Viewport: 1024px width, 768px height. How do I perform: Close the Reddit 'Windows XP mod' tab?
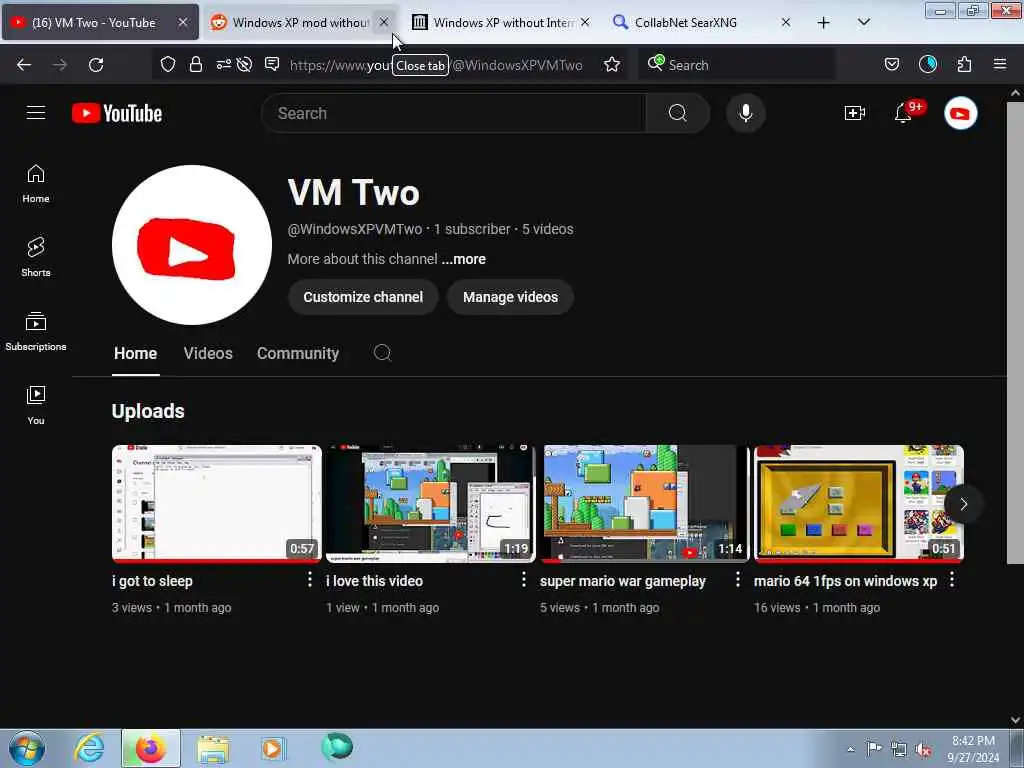(384, 22)
